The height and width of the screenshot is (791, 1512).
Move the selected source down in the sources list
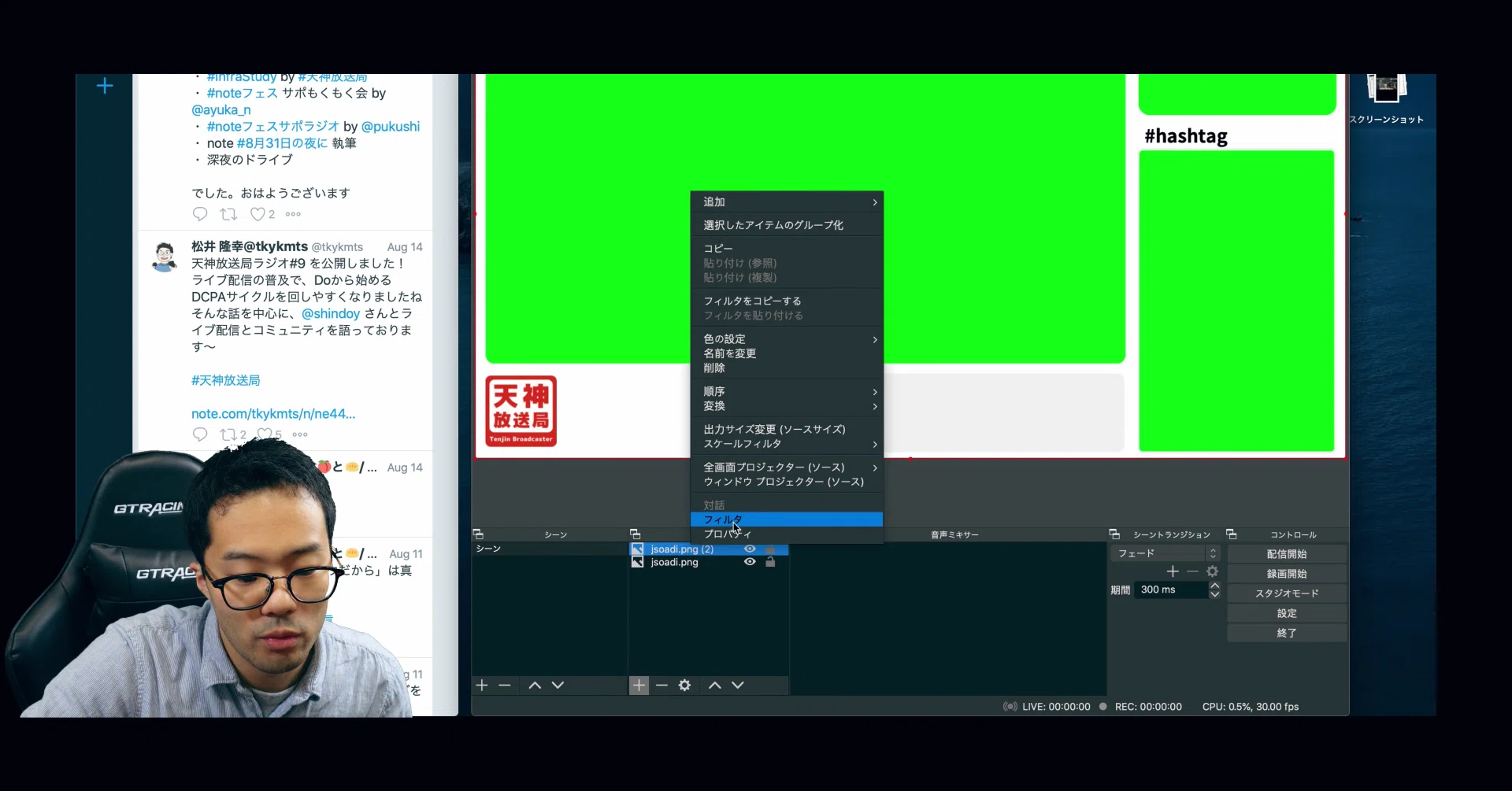click(737, 686)
